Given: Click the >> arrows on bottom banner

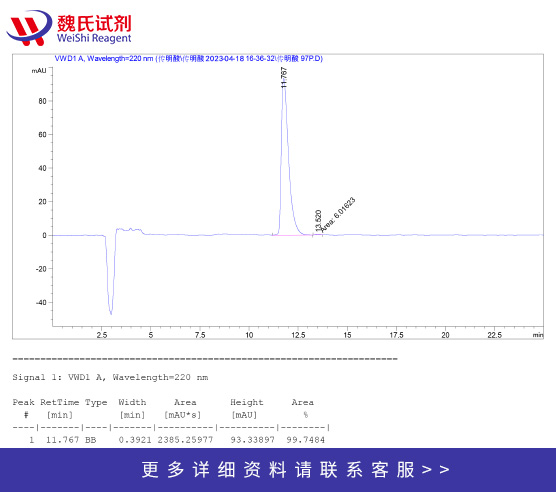Looking at the screenshot, I should [x=436, y=470].
